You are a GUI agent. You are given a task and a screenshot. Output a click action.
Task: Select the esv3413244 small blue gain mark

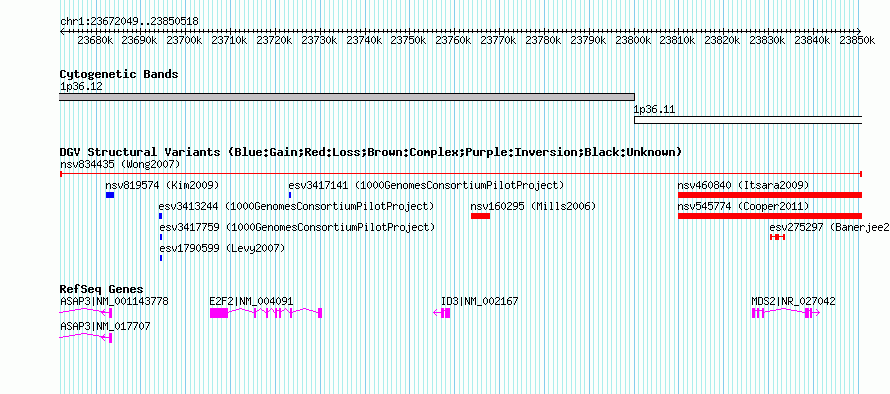click(x=161, y=216)
